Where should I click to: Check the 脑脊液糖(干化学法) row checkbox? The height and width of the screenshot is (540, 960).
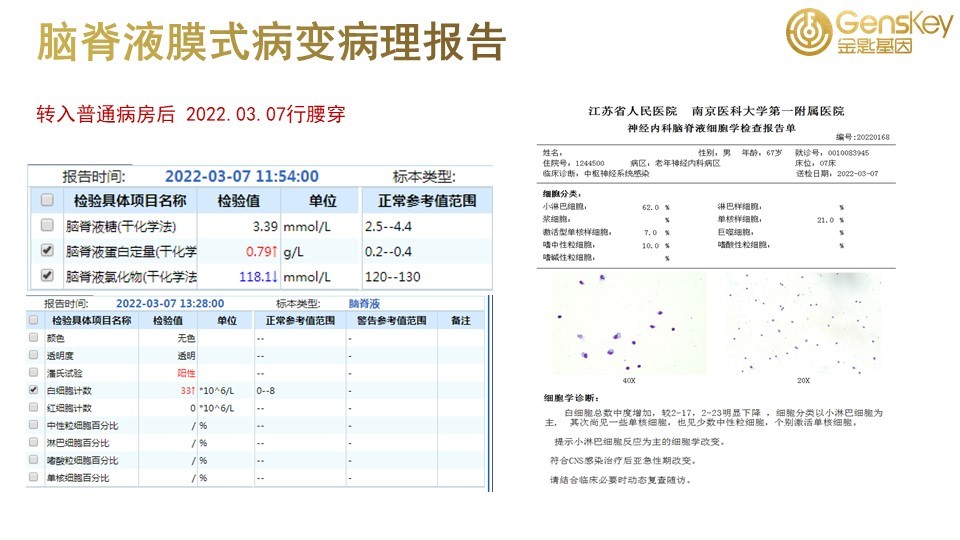47,225
